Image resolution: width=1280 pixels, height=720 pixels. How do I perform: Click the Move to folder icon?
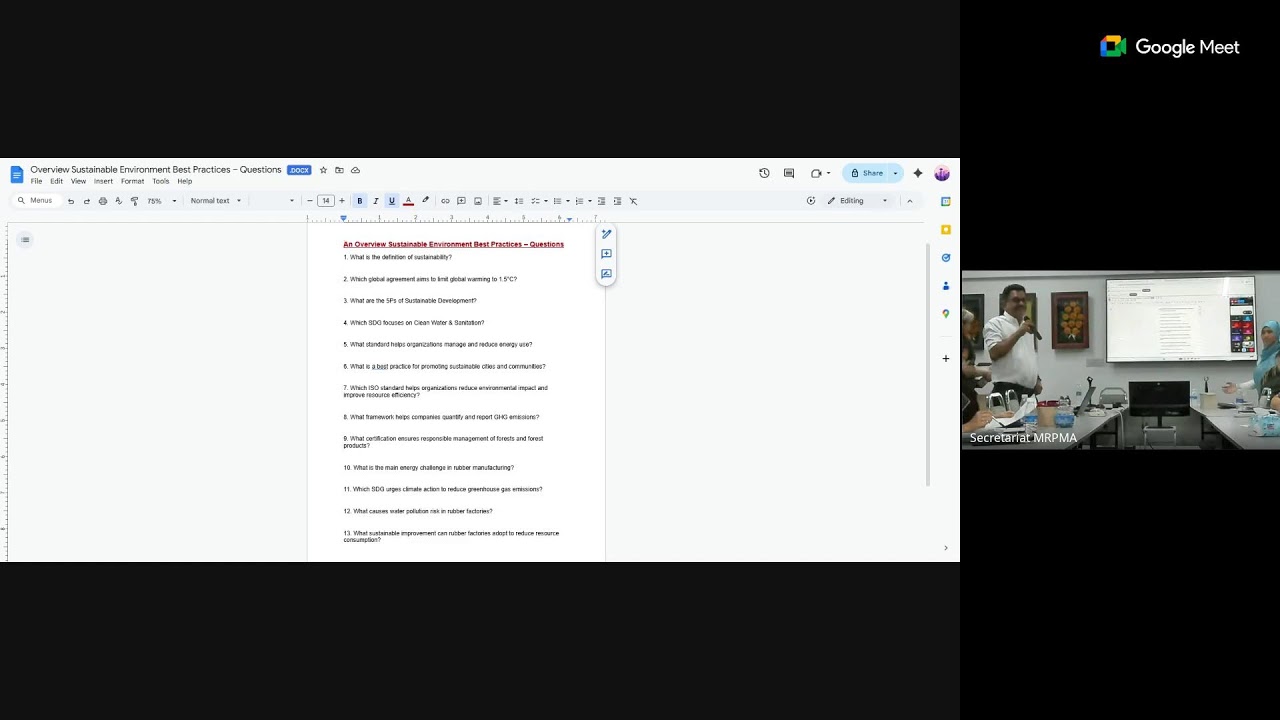(x=339, y=170)
